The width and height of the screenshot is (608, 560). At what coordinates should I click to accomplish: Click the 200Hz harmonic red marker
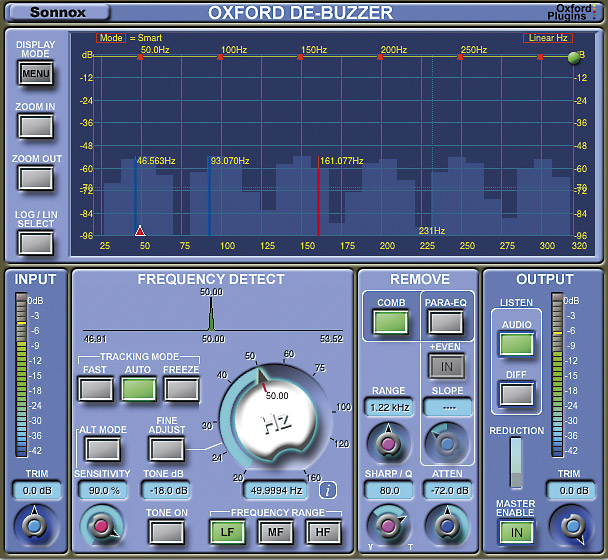(380, 57)
